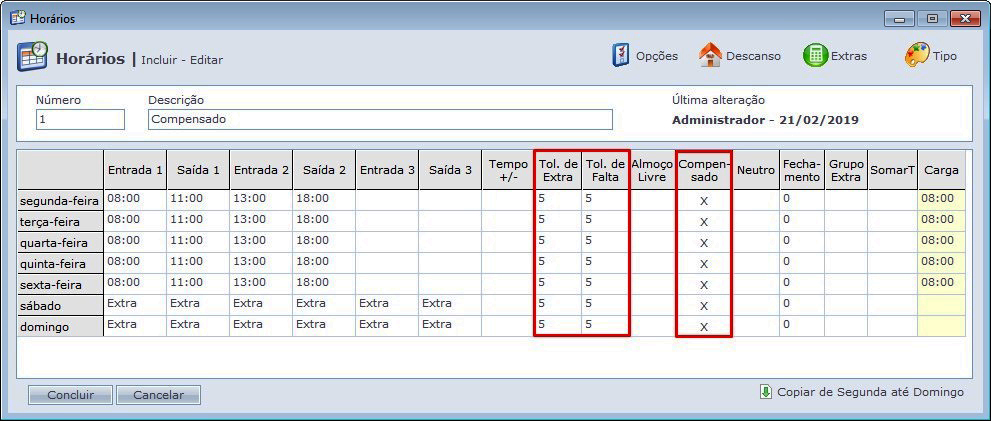
Task: Click the green copy arrow icon
Action: pos(766,392)
